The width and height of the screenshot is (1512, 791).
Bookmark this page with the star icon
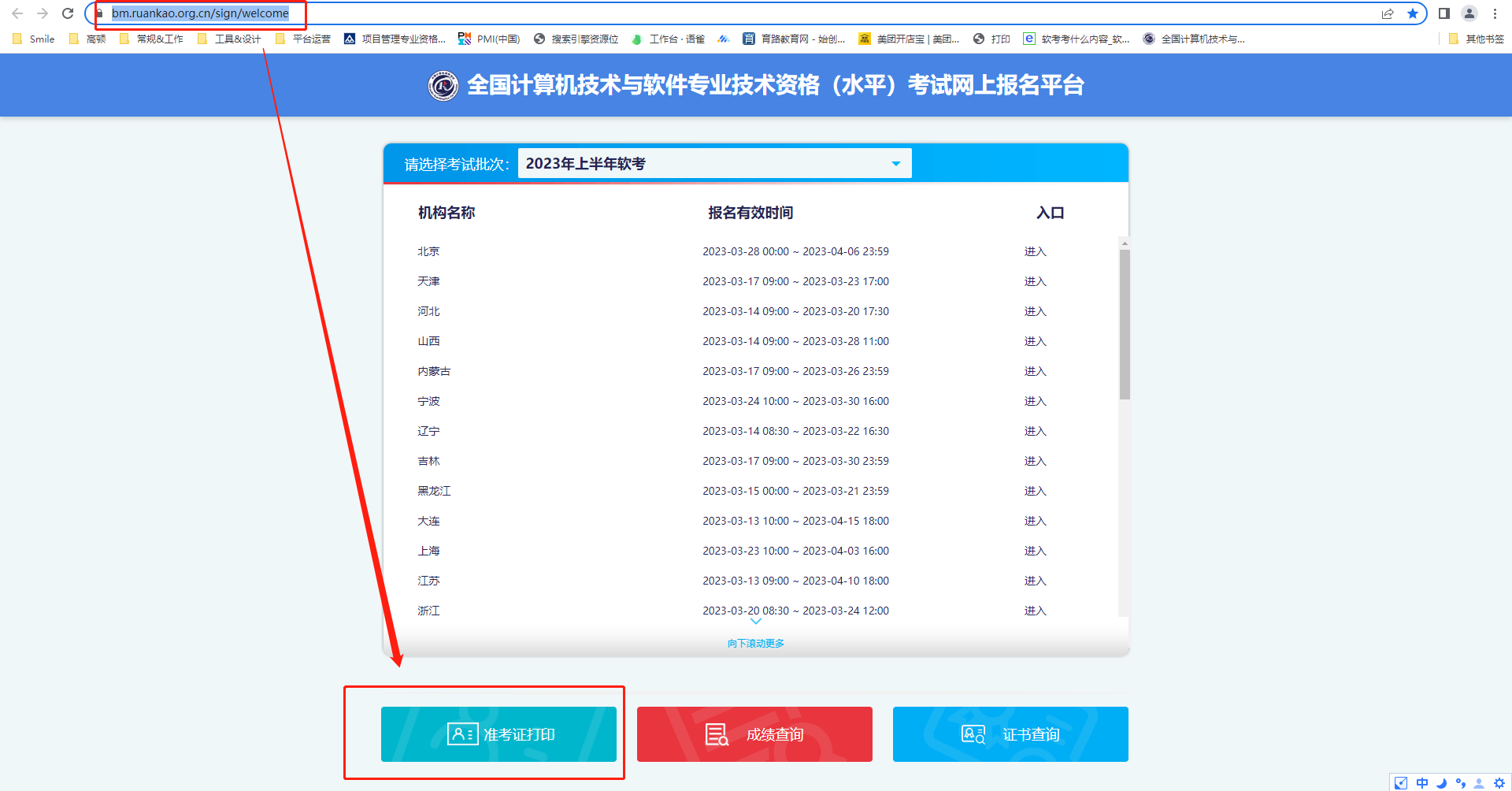click(x=1414, y=13)
